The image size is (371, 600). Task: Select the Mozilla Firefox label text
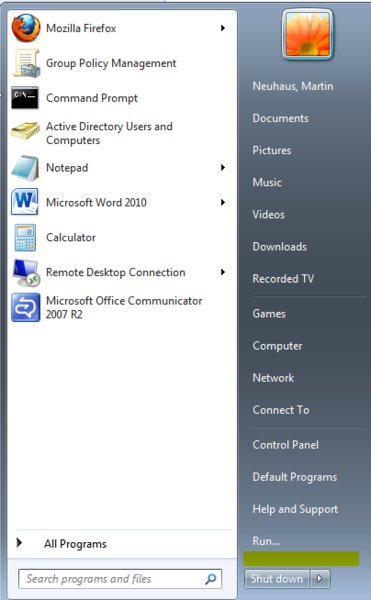pos(81,28)
